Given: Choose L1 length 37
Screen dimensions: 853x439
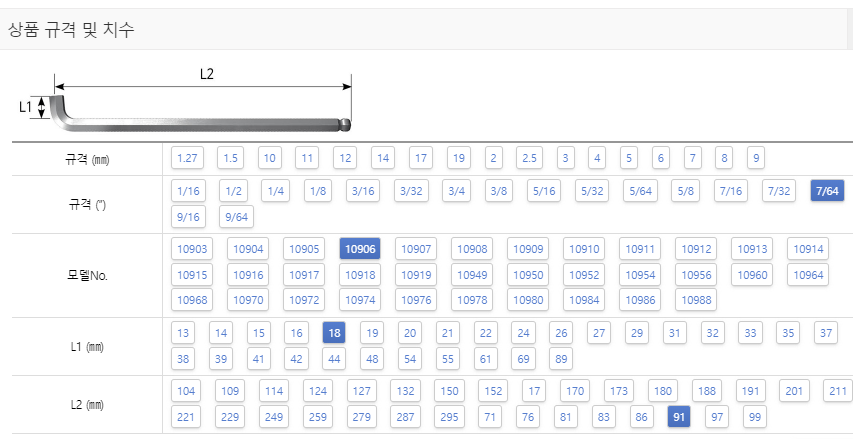Looking at the screenshot, I should click(825, 333).
